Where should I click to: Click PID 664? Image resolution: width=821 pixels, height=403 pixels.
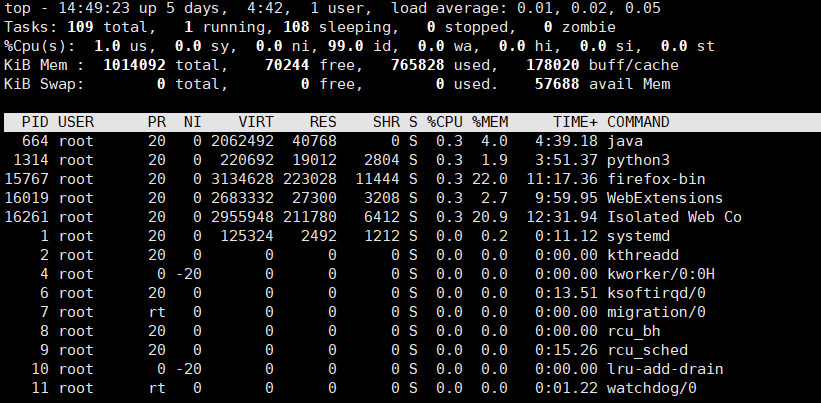point(35,141)
